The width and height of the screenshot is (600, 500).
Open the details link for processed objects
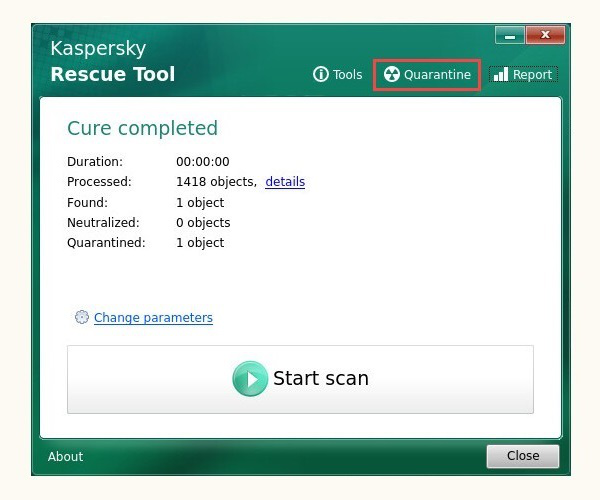pyautogui.click(x=285, y=182)
